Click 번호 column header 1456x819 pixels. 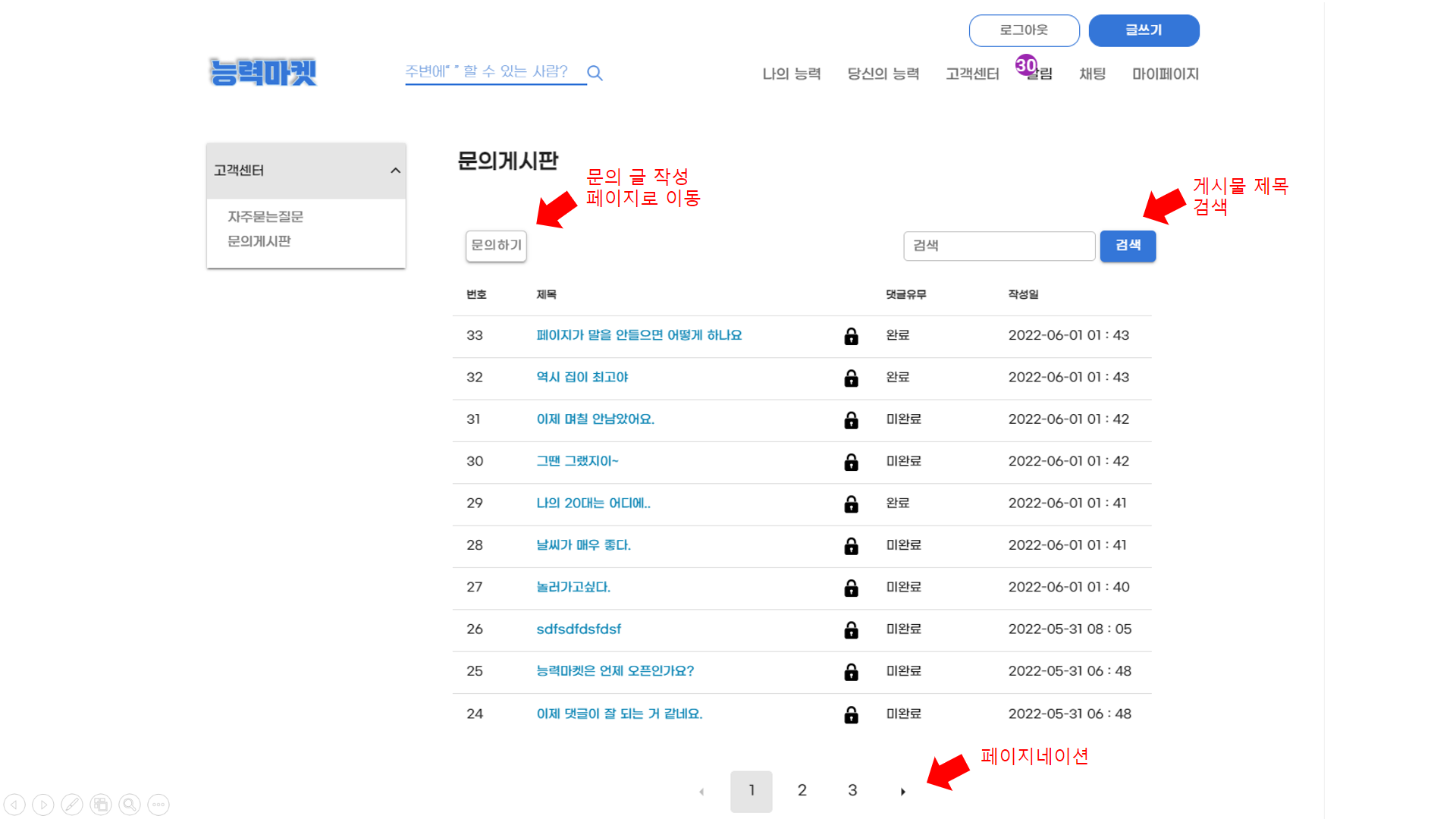(476, 294)
